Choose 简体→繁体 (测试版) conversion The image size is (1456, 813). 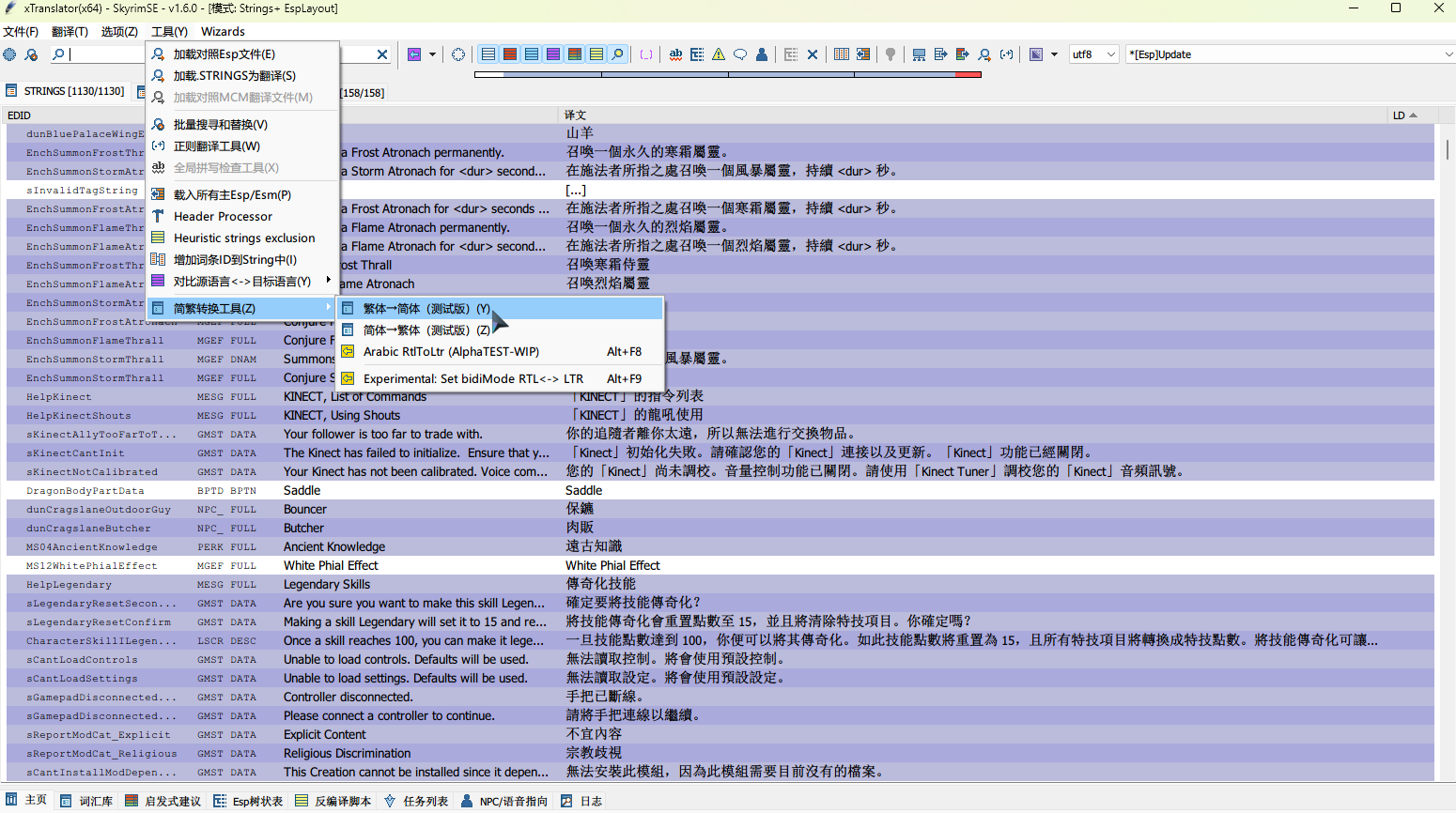[501, 330]
